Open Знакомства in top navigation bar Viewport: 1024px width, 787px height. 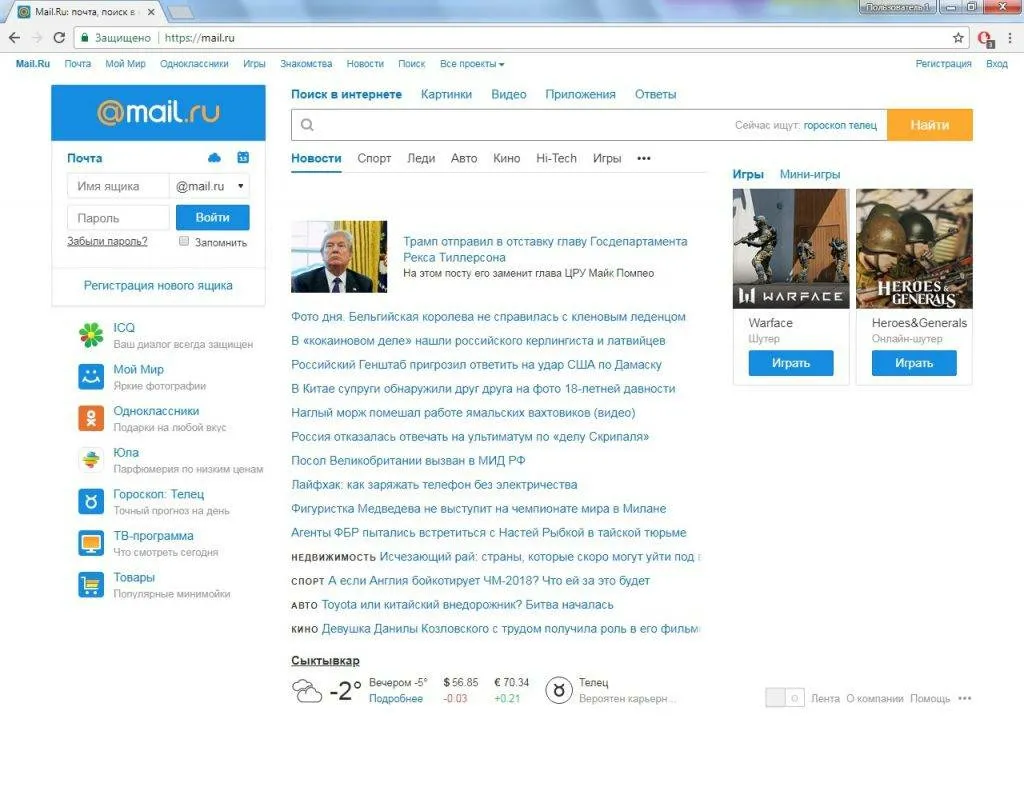(306, 64)
